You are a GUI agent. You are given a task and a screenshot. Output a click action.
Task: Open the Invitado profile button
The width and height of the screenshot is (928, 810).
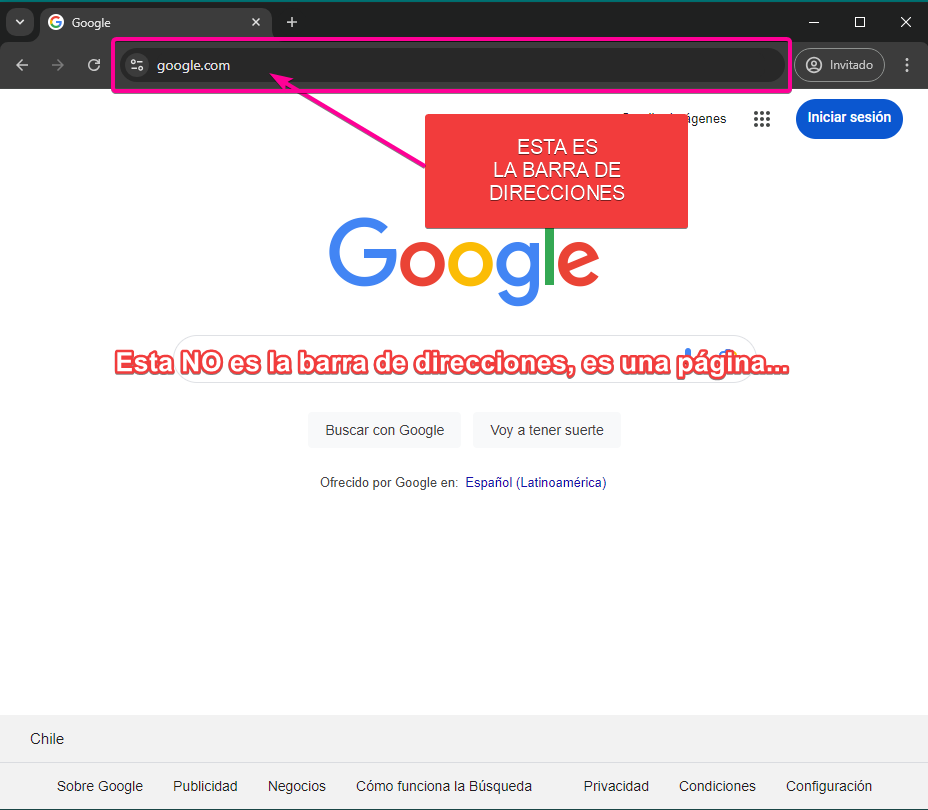pos(839,65)
